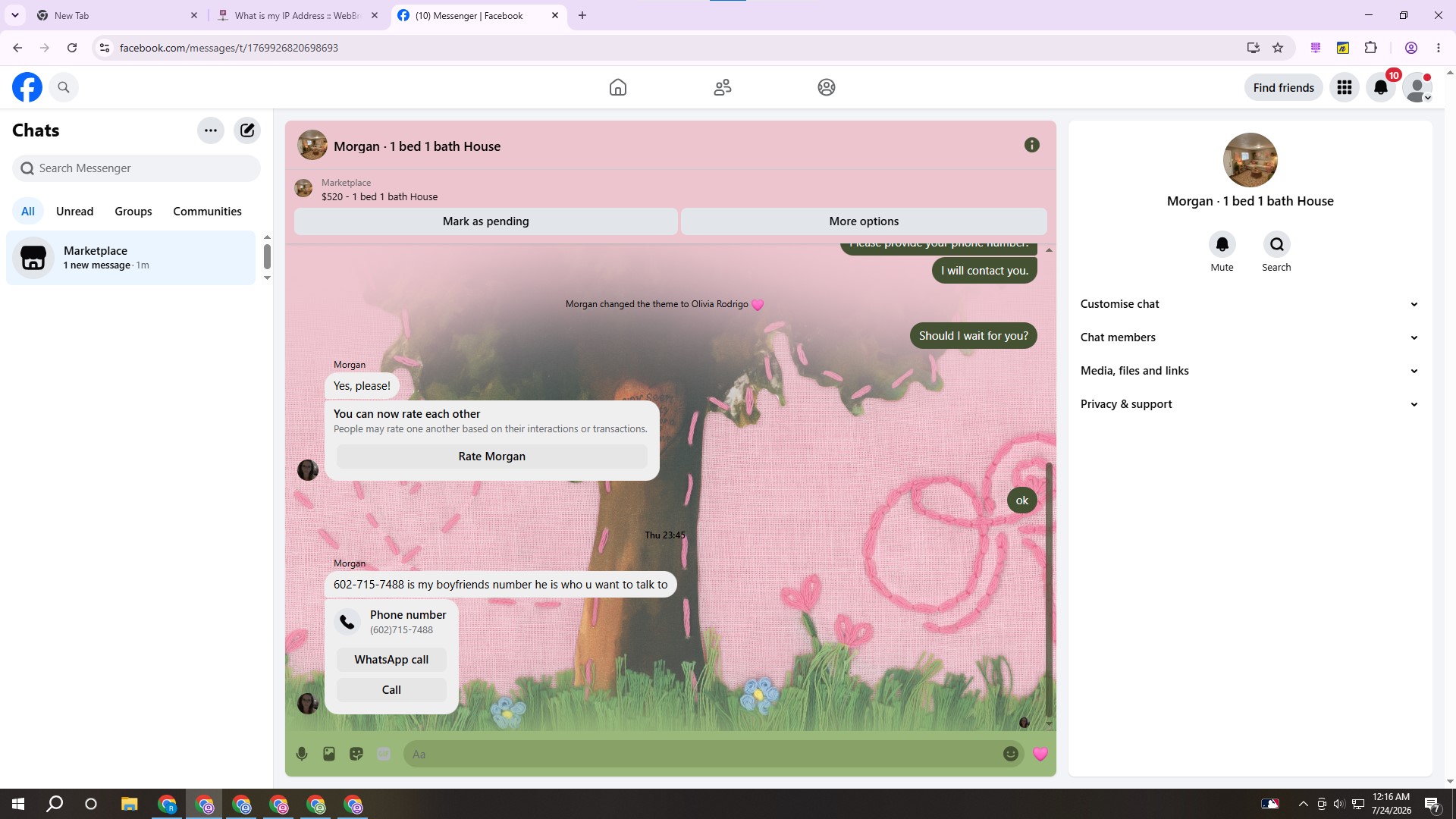Open the Chrome profile icon
Image resolution: width=1456 pixels, height=819 pixels.
tap(1411, 48)
